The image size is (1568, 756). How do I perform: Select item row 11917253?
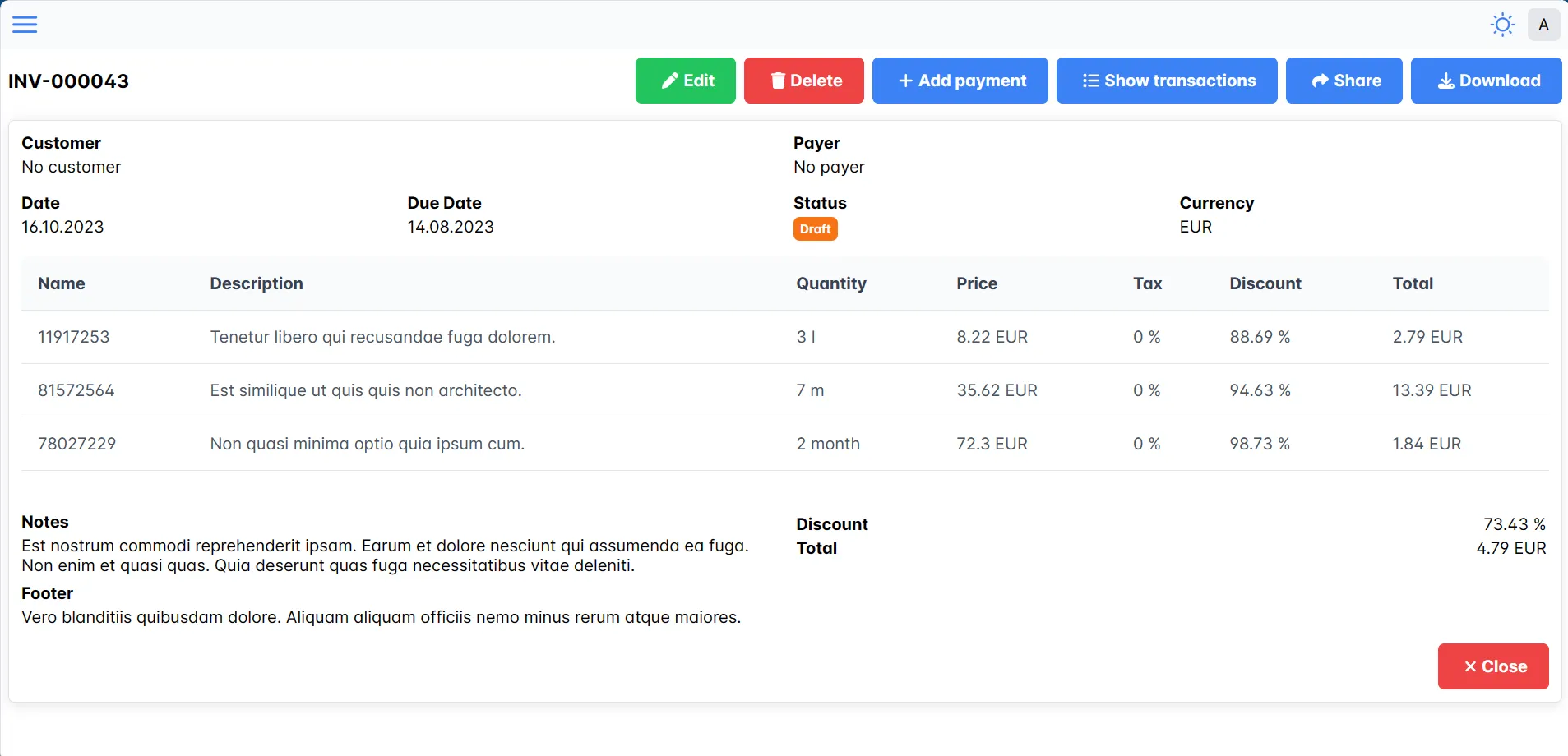(74, 336)
